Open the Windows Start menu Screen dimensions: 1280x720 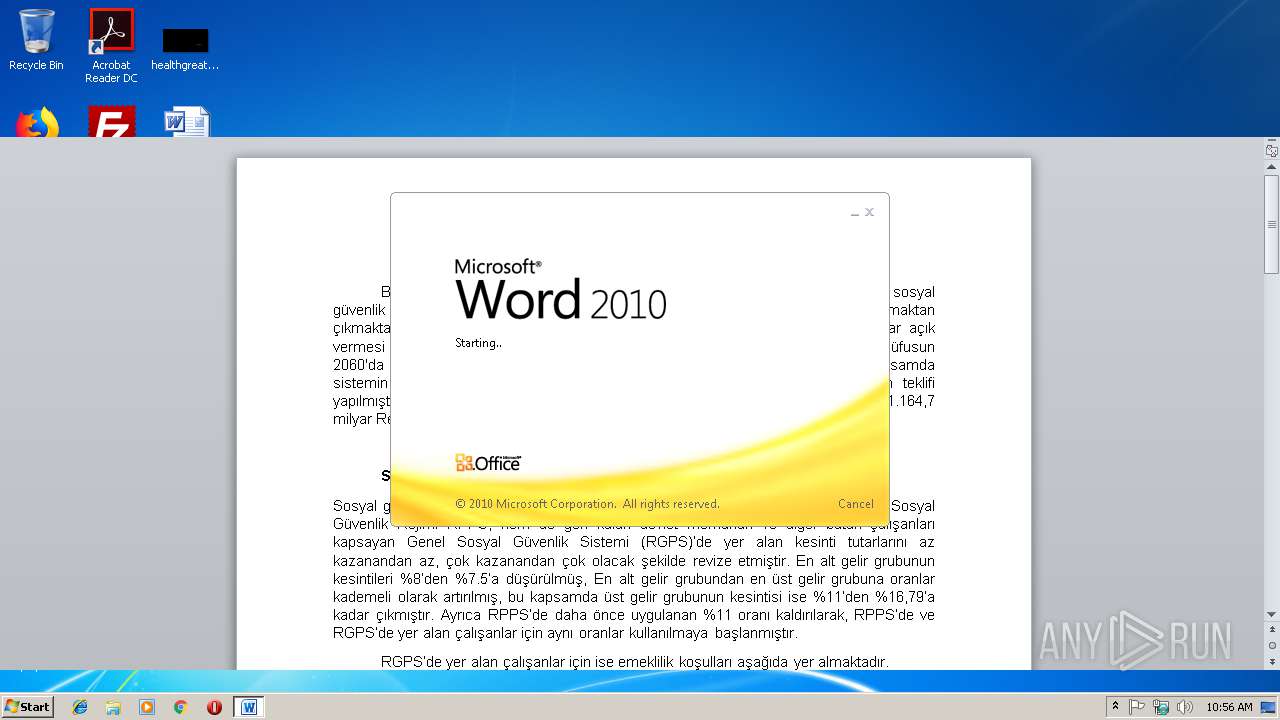pyautogui.click(x=27, y=706)
